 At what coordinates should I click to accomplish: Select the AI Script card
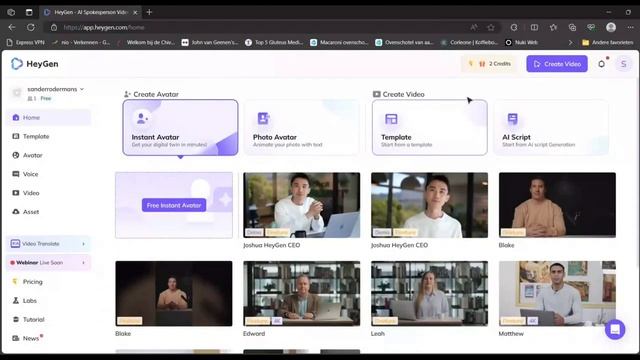pyautogui.click(x=551, y=127)
